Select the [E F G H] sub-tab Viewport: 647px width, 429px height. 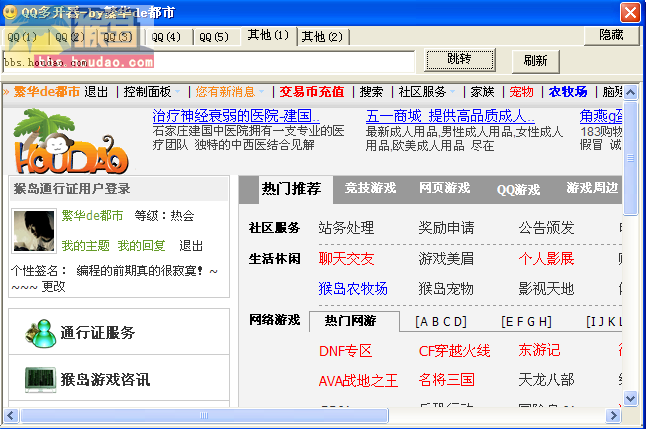click(x=527, y=321)
